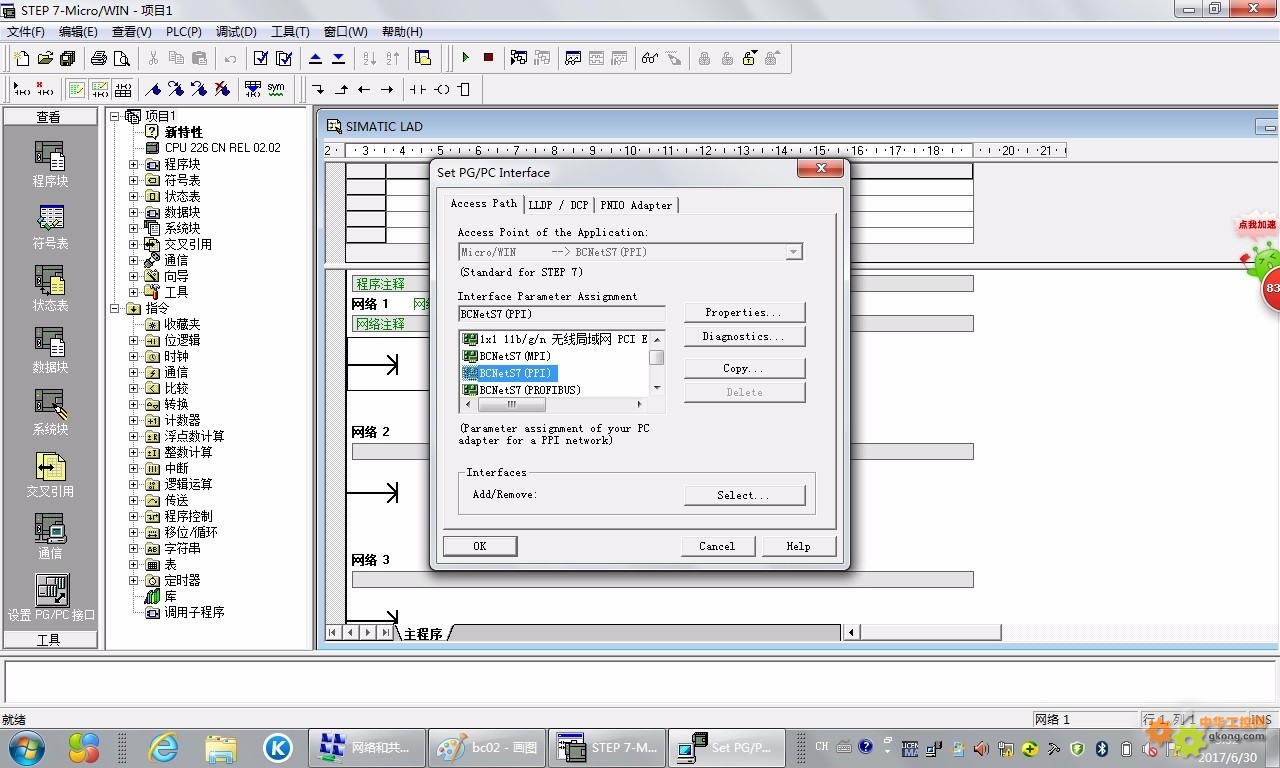Expand the 定时器 instruction folder
This screenshot has width=1280, height=768.
pyautogui.click(x=134, y=580)
